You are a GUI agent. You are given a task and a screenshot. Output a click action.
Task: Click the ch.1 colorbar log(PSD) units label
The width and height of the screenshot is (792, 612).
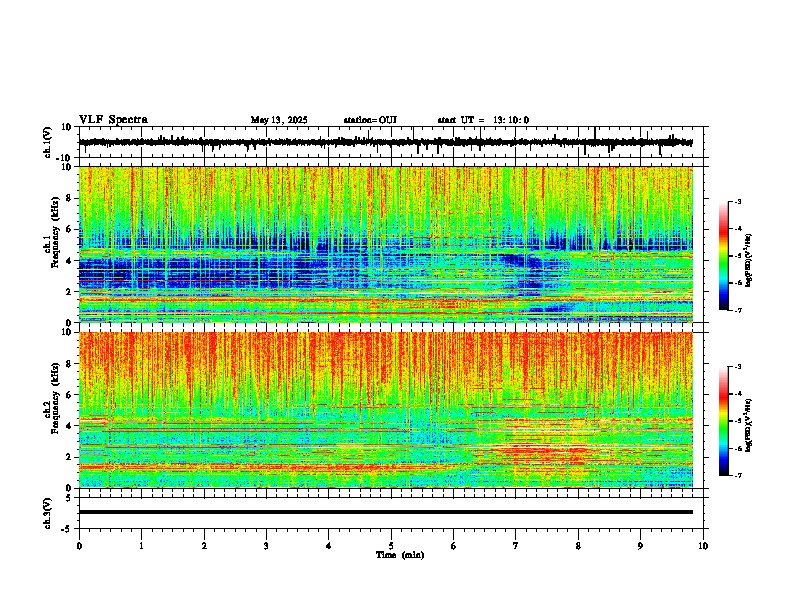point(749,260)
